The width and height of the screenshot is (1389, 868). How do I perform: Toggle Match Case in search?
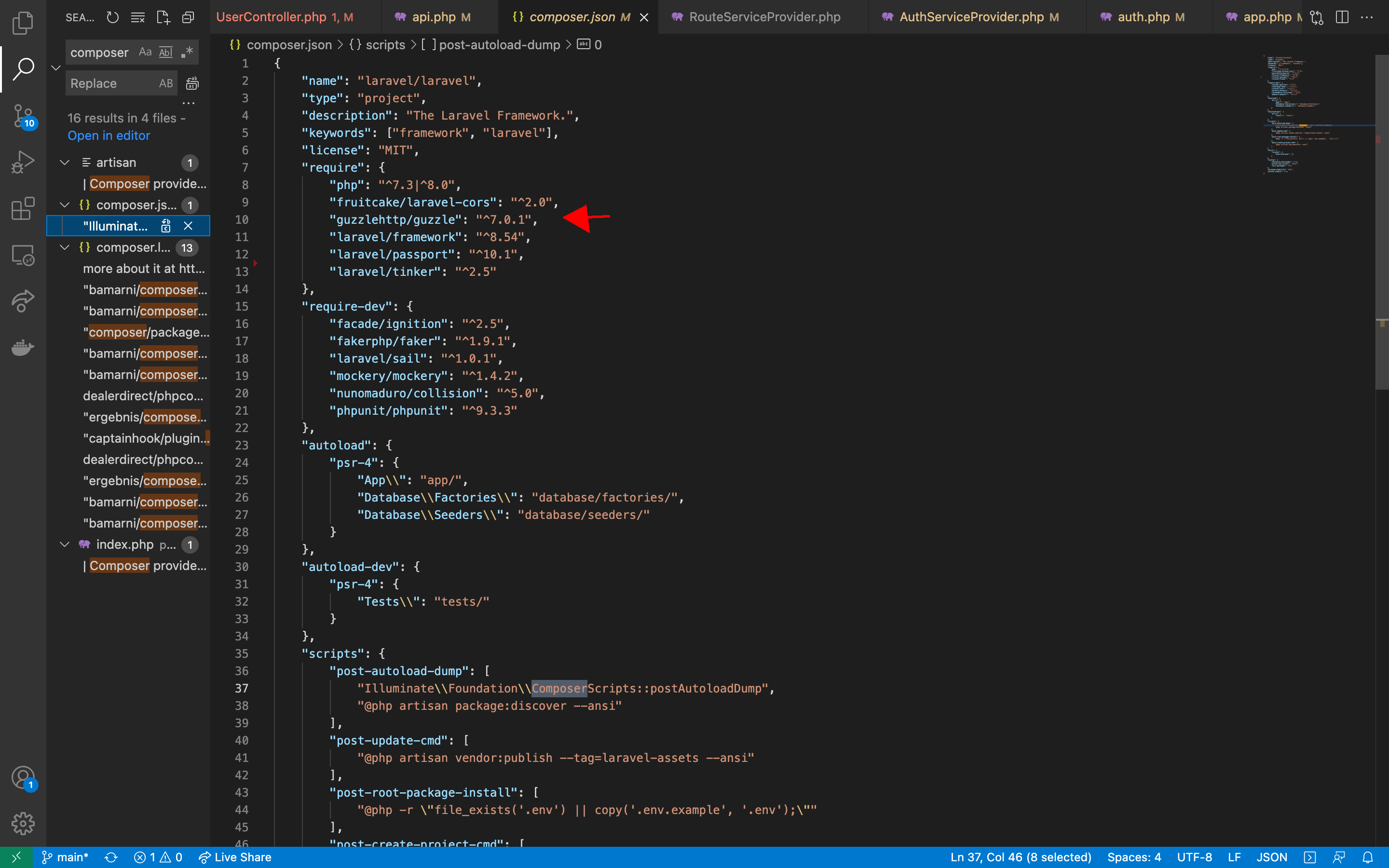[145, 52]
